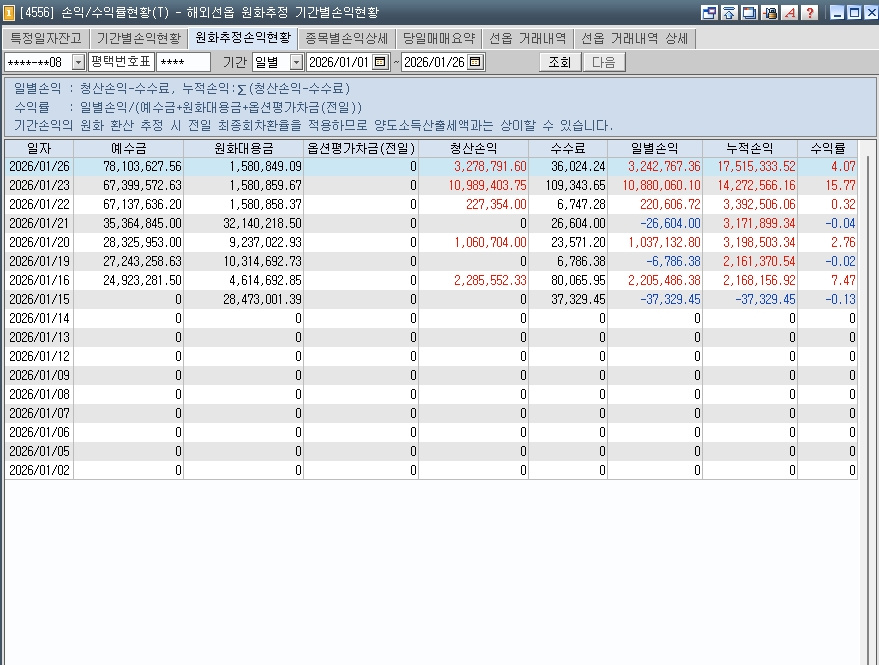The height and width of the screenshot is (665, 879).
Task: Click the duplicate window icon
Action: [x=750, y=12]
